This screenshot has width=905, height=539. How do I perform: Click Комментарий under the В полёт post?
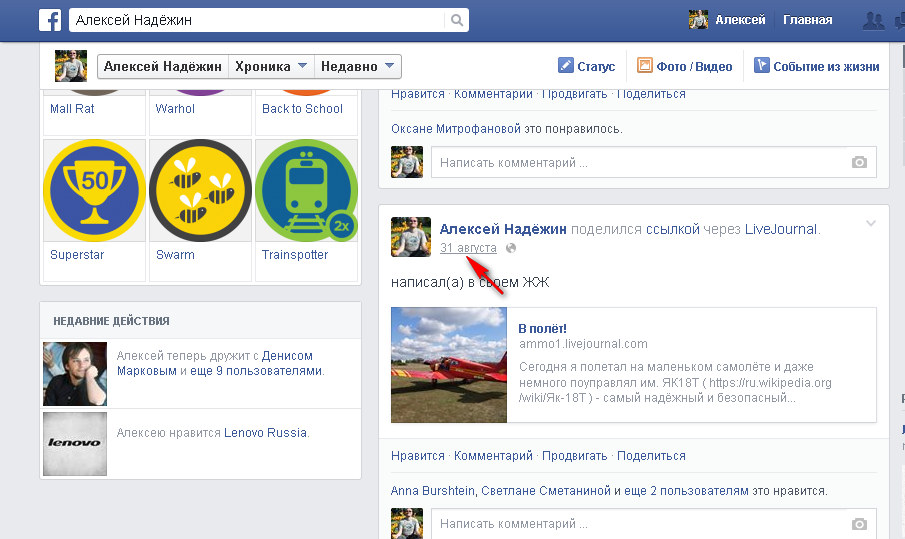coord(493,456)
